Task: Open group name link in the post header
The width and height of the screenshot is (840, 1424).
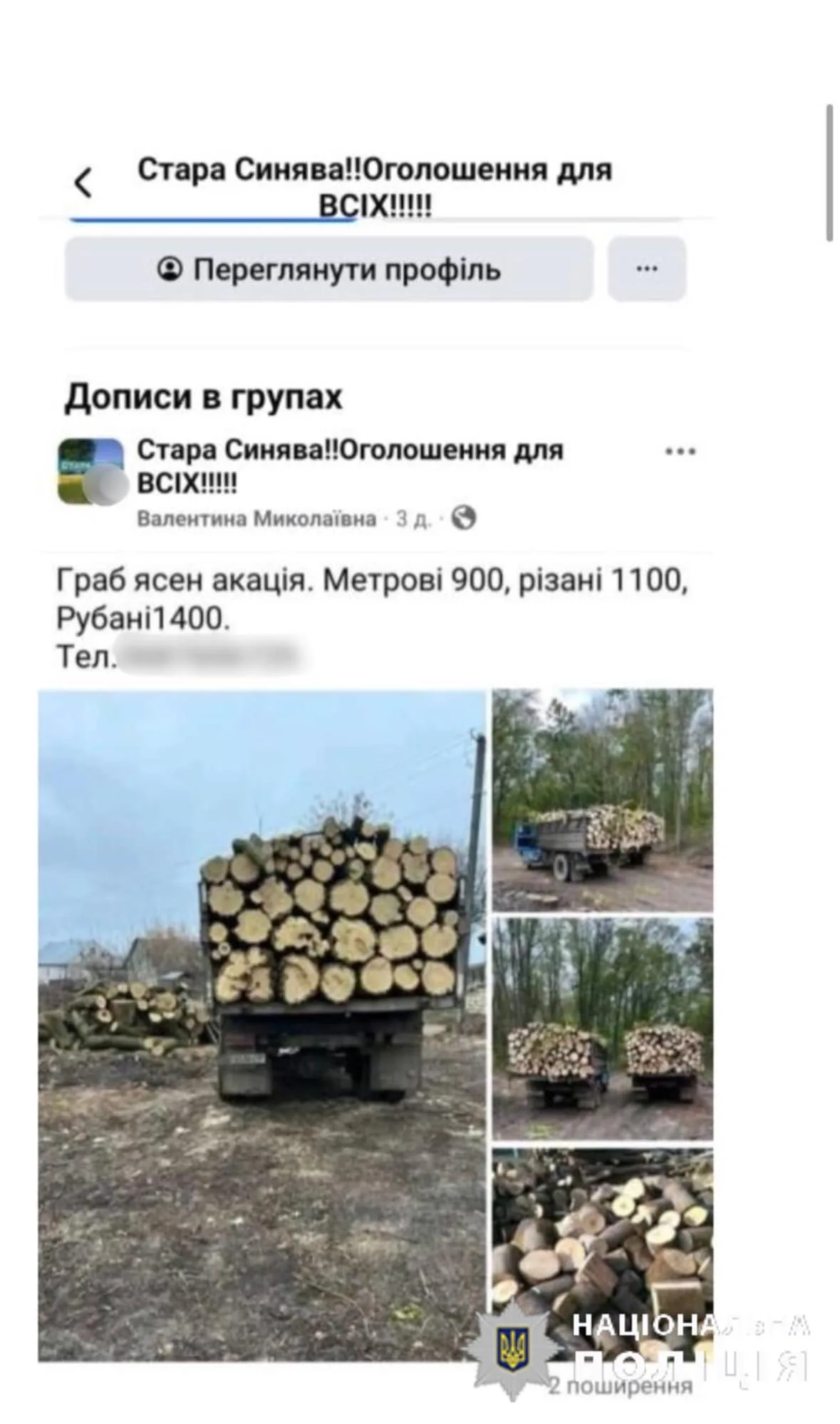Action: tap(350, 466)
